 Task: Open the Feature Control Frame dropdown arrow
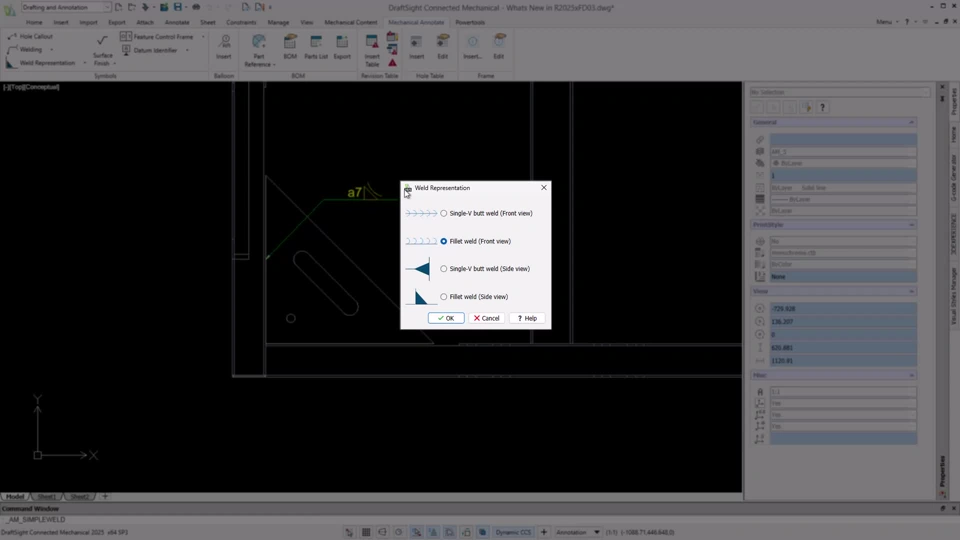[203, 37]
